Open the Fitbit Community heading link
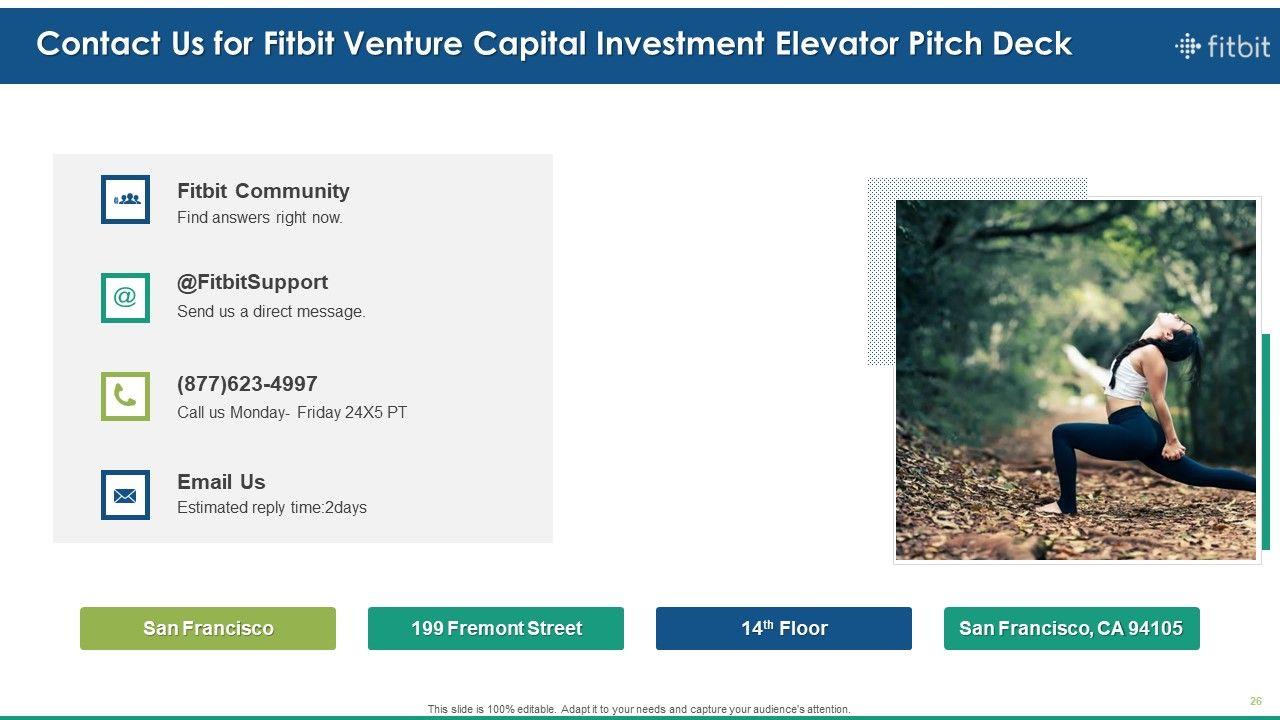Viewport: 1280px width, 720px height. pyautogui.click(x=263, y=191)
